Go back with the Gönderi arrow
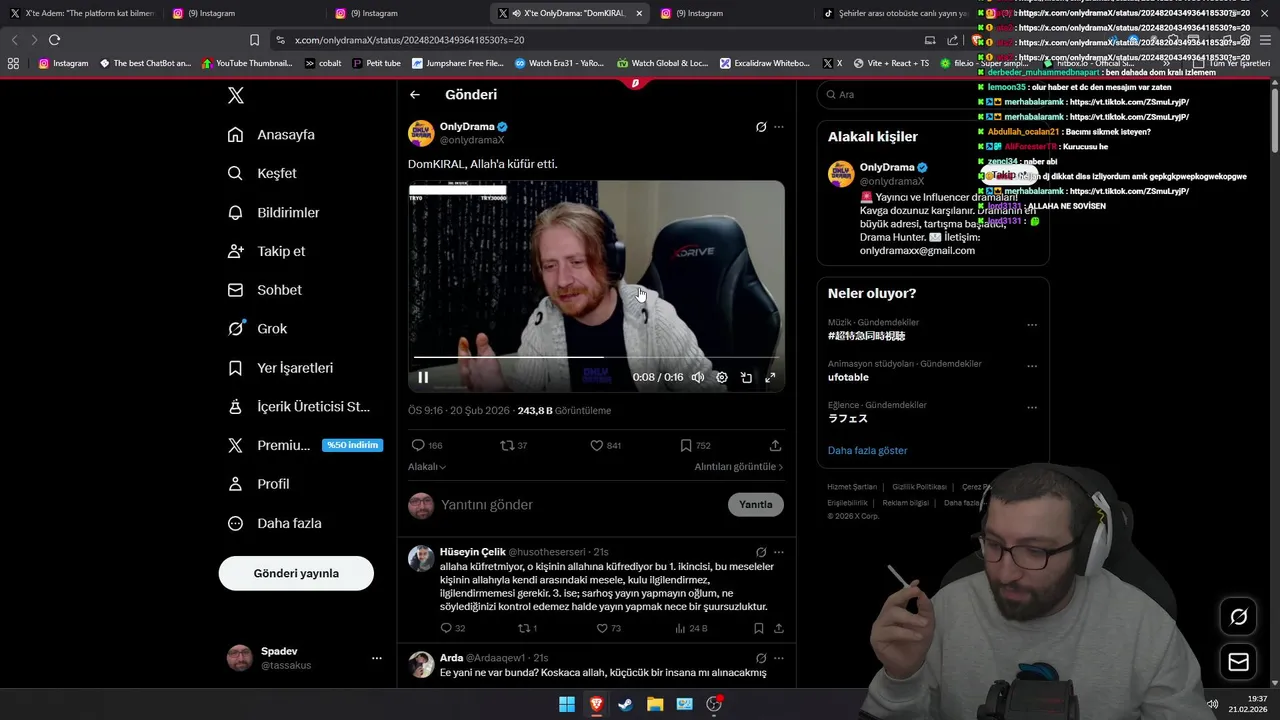 click(415, 95)
